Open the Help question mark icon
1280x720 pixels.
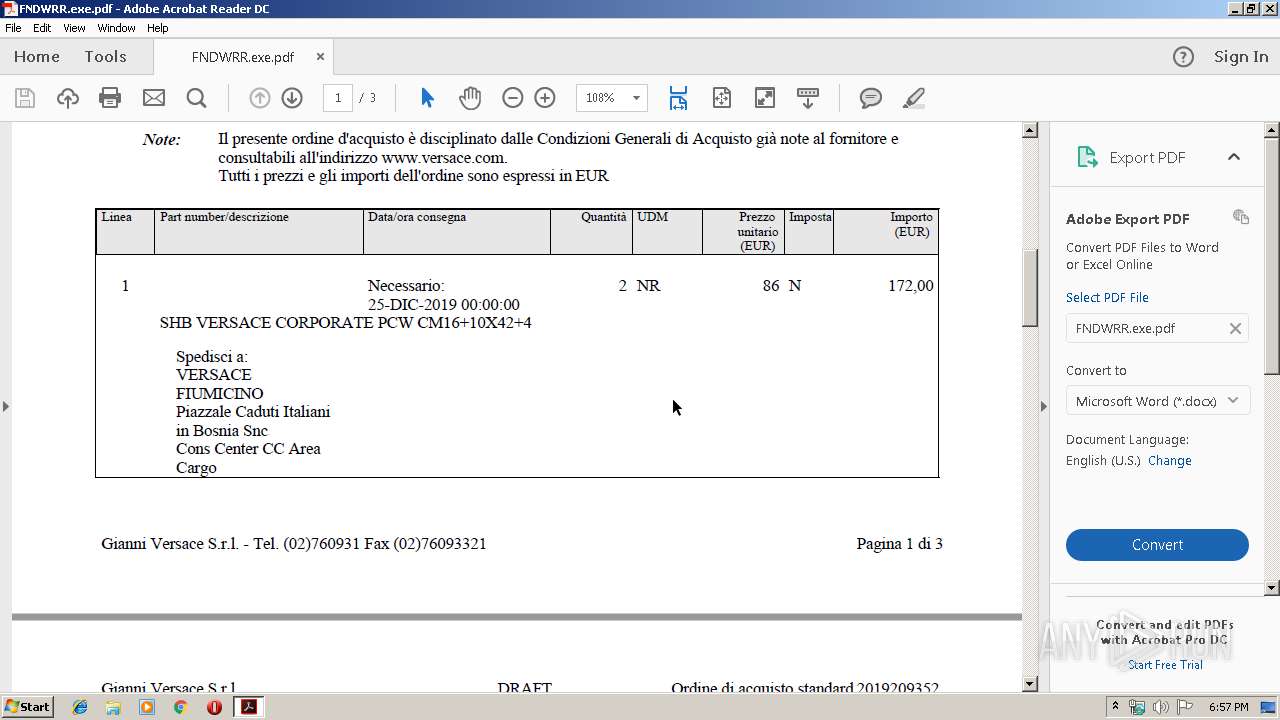pyautogui.click(x=1183, y=57)
